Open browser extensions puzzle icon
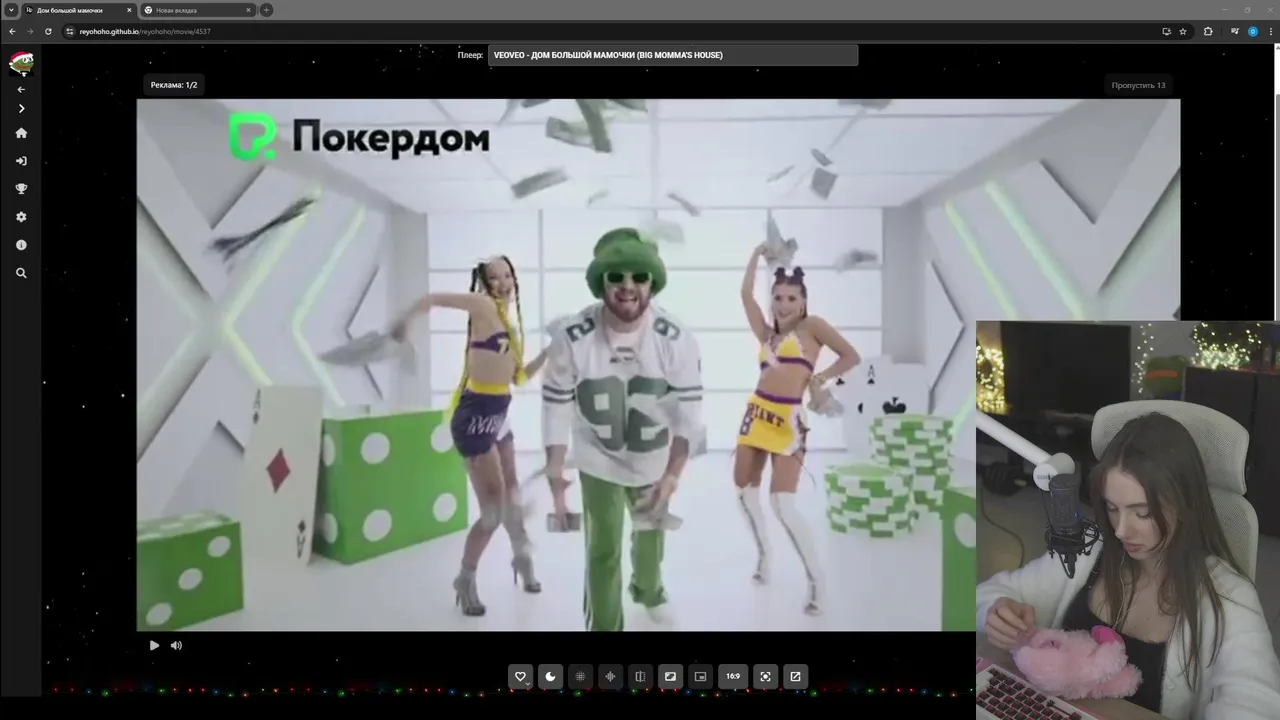Image resolution: width=1280 pixels, height=720 pixels. [1208, 31]
